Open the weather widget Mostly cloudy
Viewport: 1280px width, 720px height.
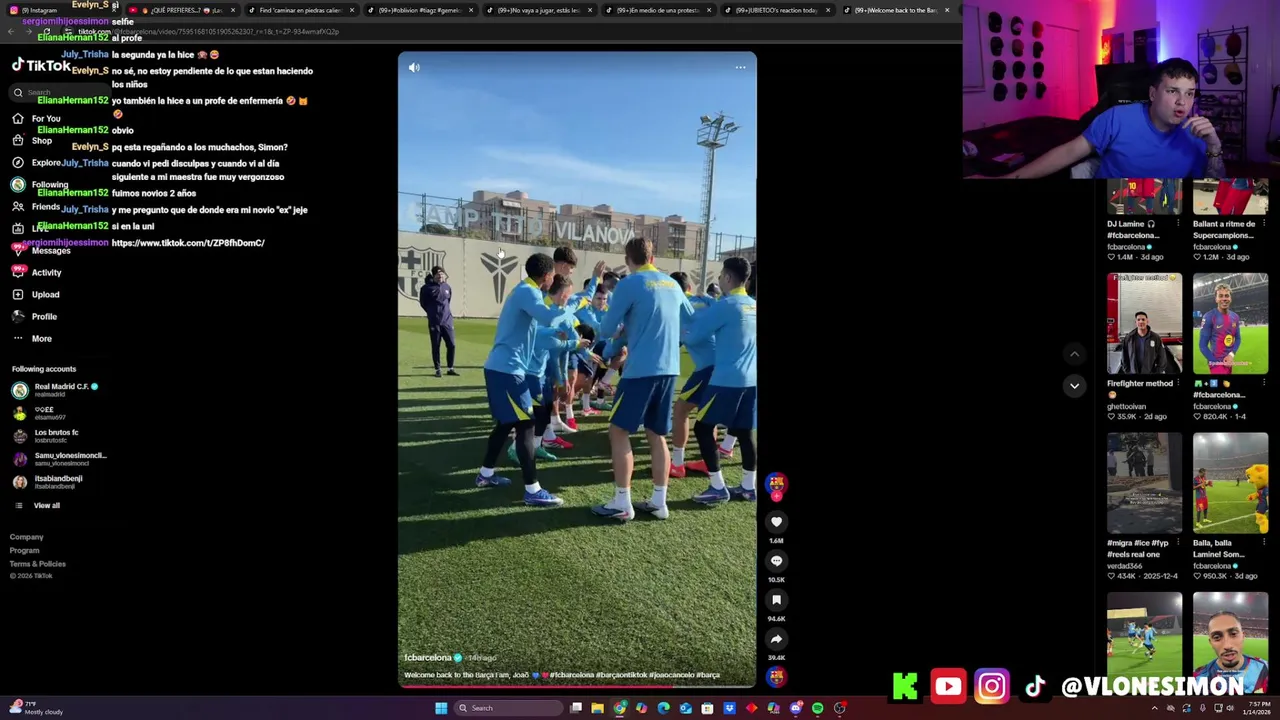click(x=36, y=708)
